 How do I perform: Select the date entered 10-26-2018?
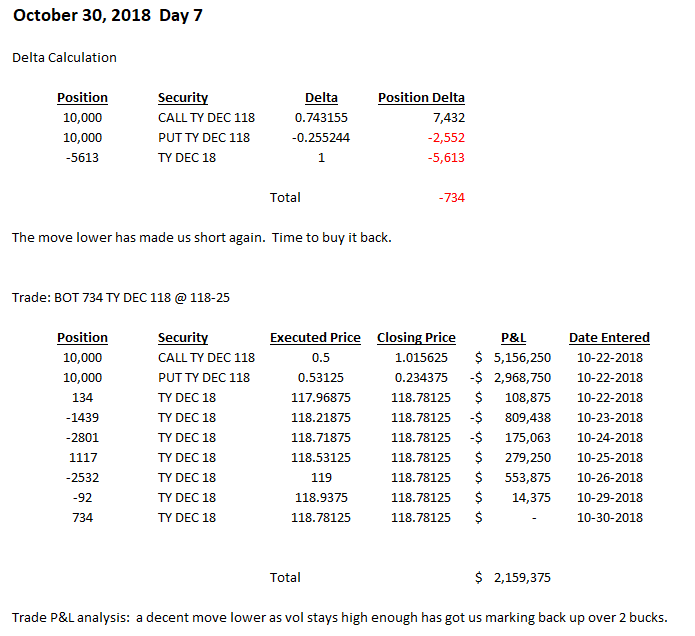point(610,478)
